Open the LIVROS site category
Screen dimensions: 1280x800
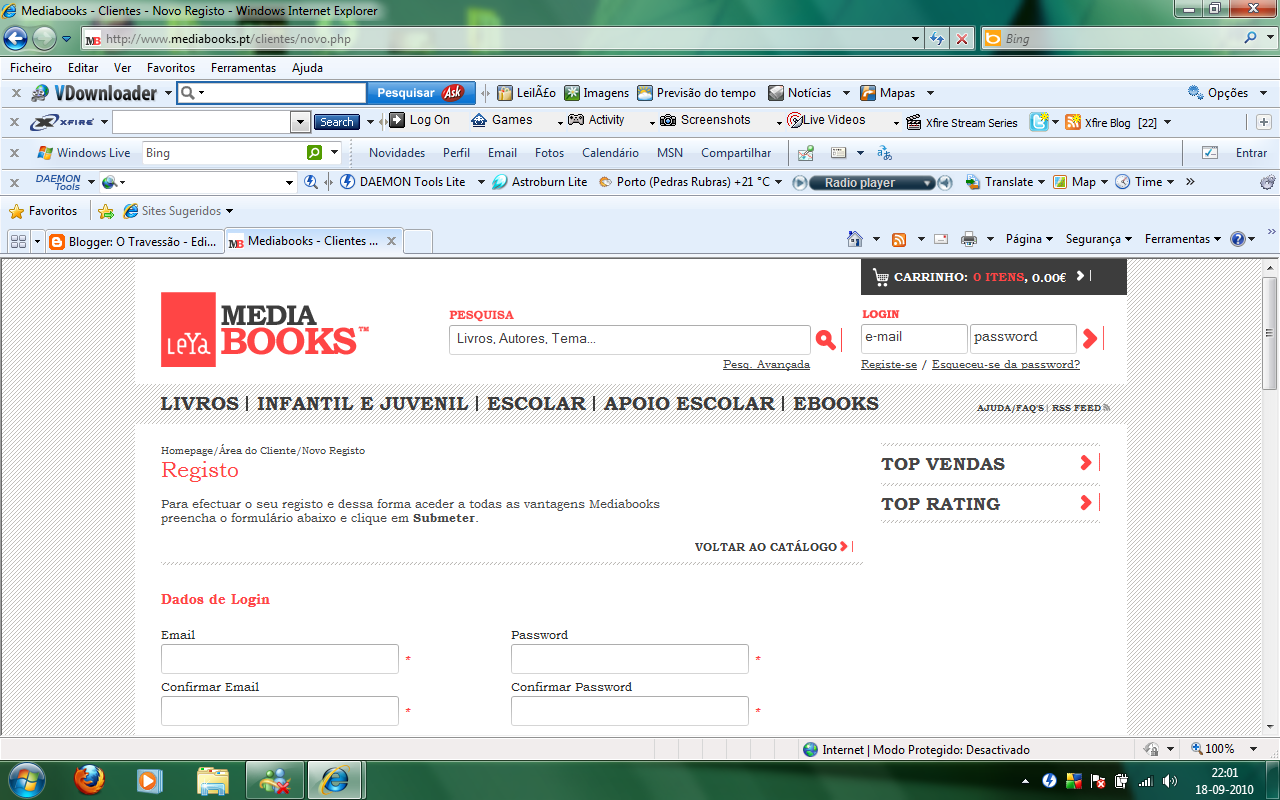tap(200, 404)
